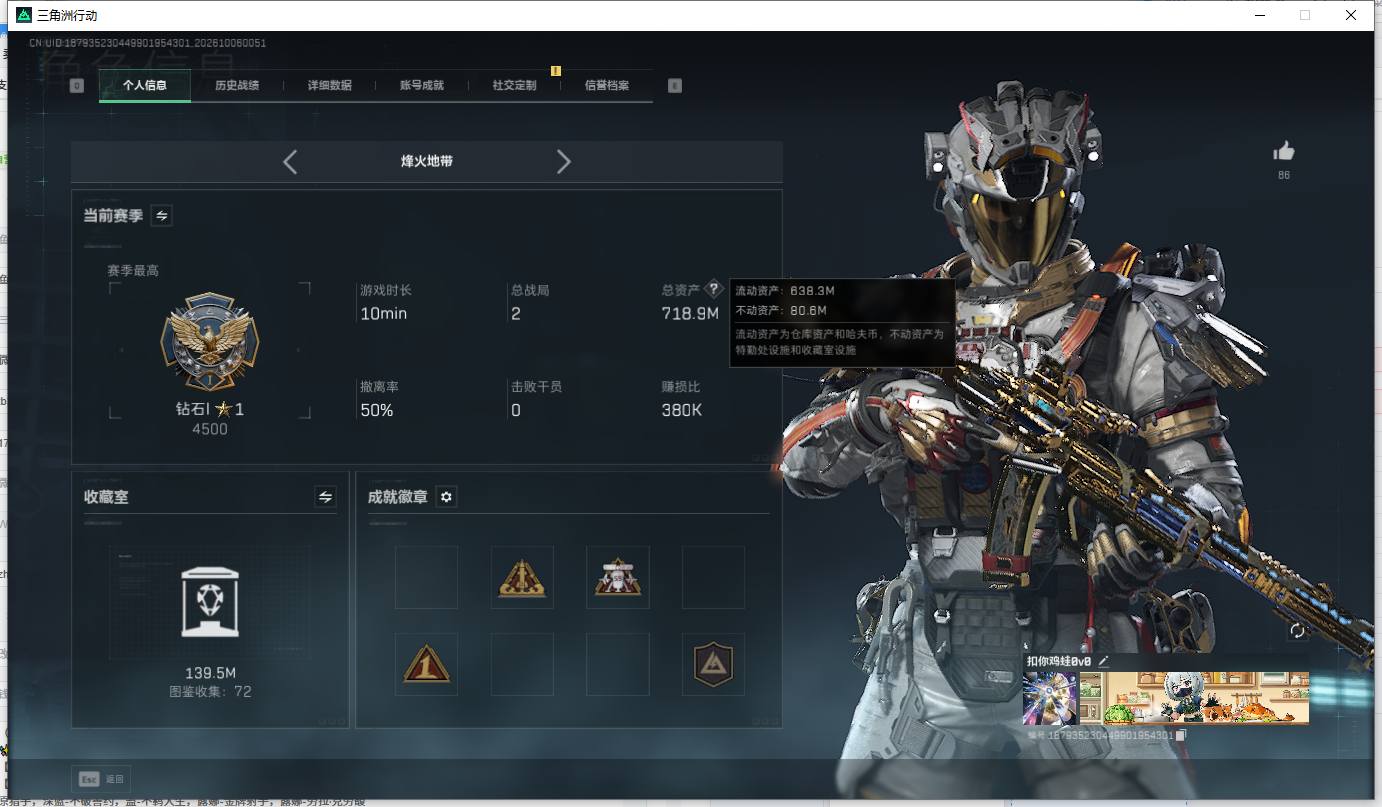The height and width of the screenshot is (807, 1382).
Task: Open the 详细数据 tab
Action: tap(330, 86)
